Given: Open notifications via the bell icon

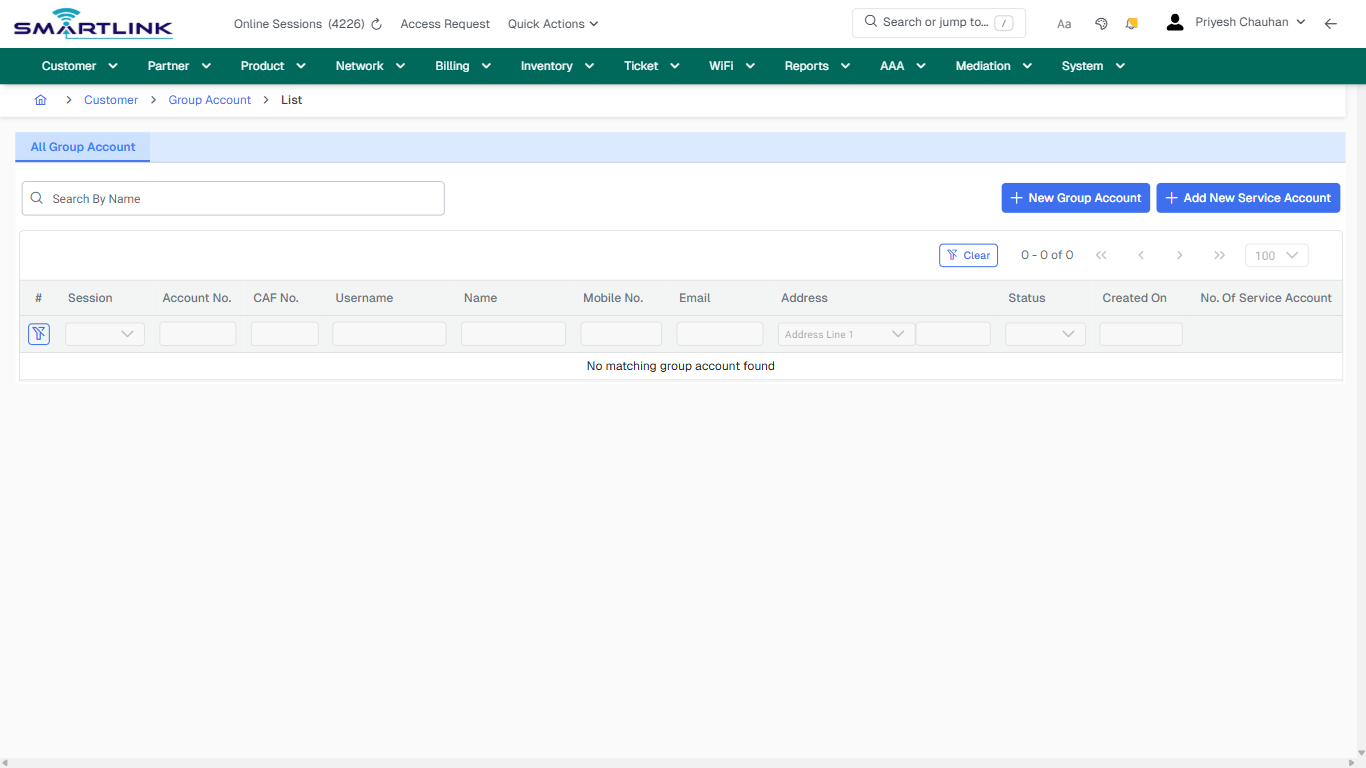Looking at the screenshot, I should 1131,22.
